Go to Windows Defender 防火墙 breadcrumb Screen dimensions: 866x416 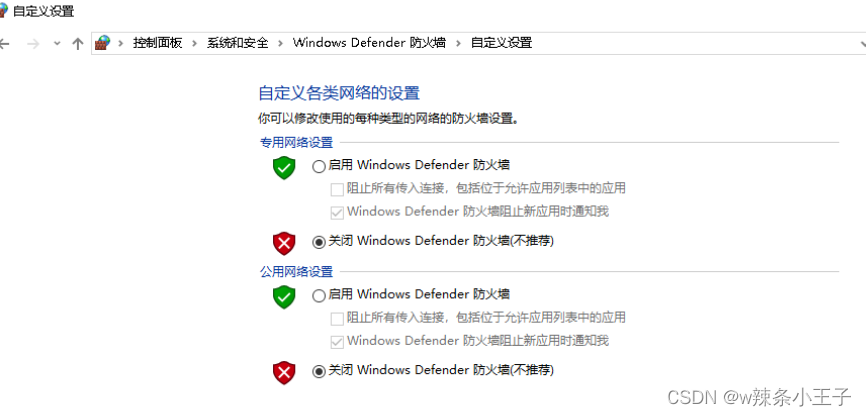pos(369,43)
